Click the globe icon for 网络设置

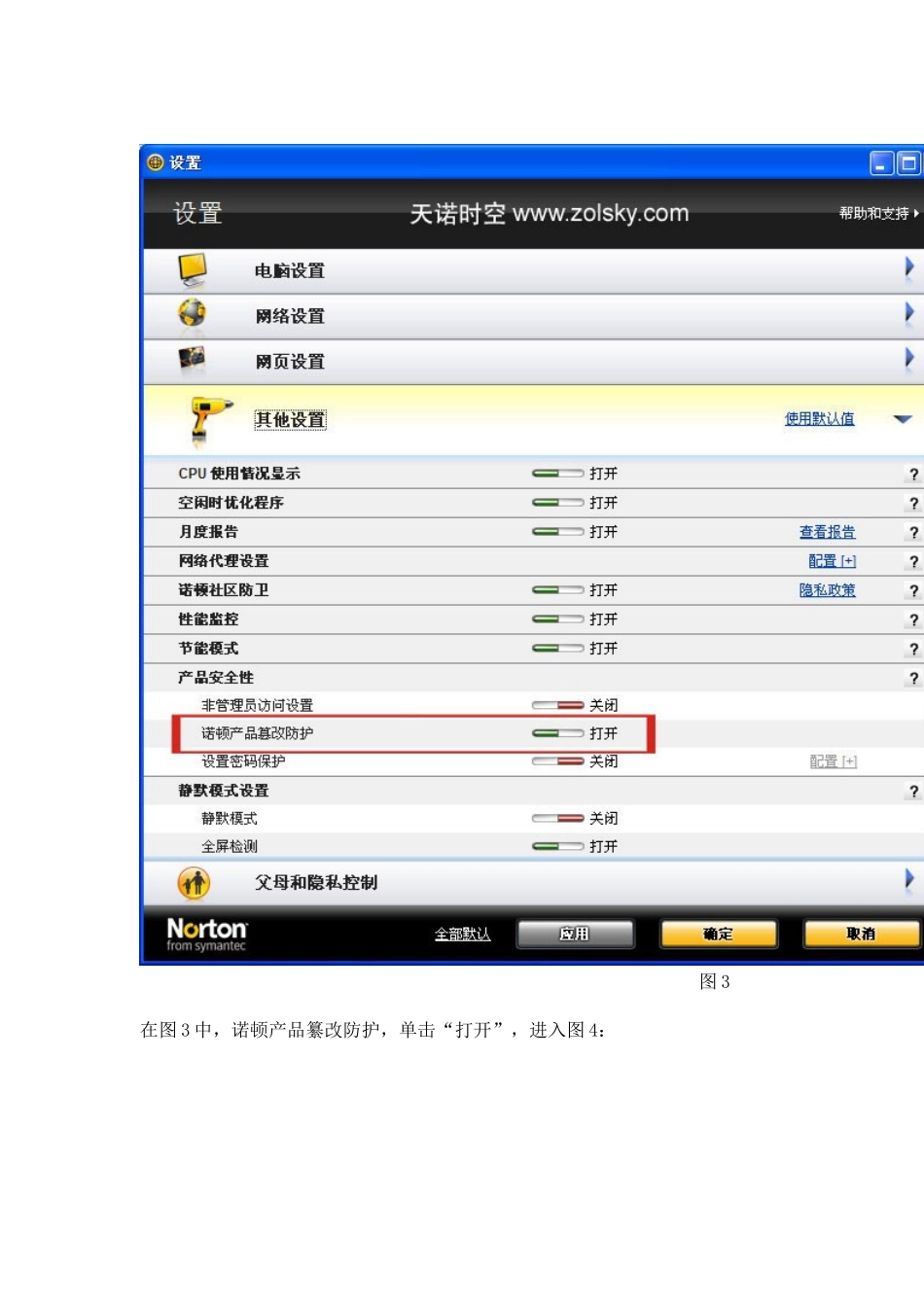[193, 313]
